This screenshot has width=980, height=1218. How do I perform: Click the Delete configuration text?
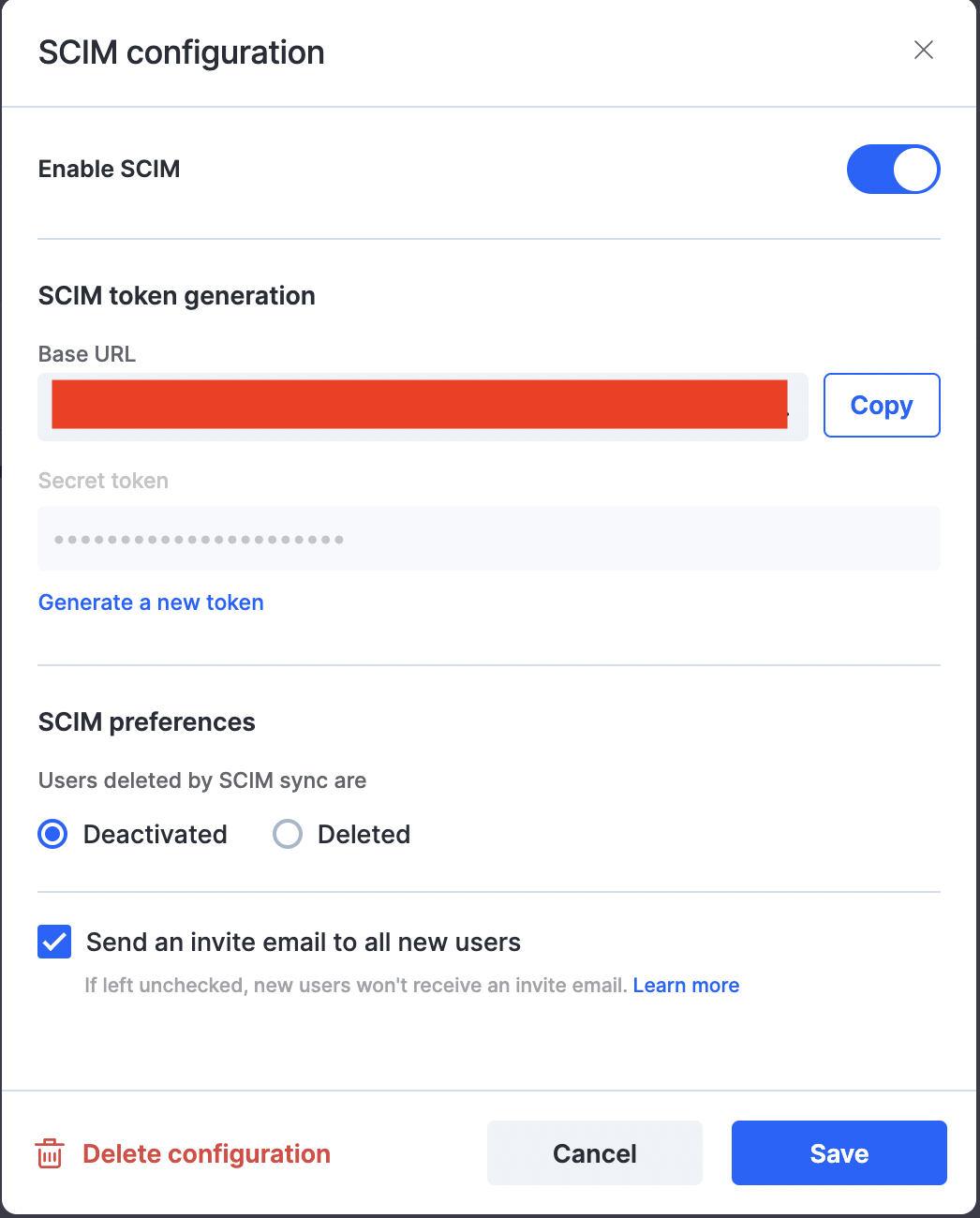207,1153
